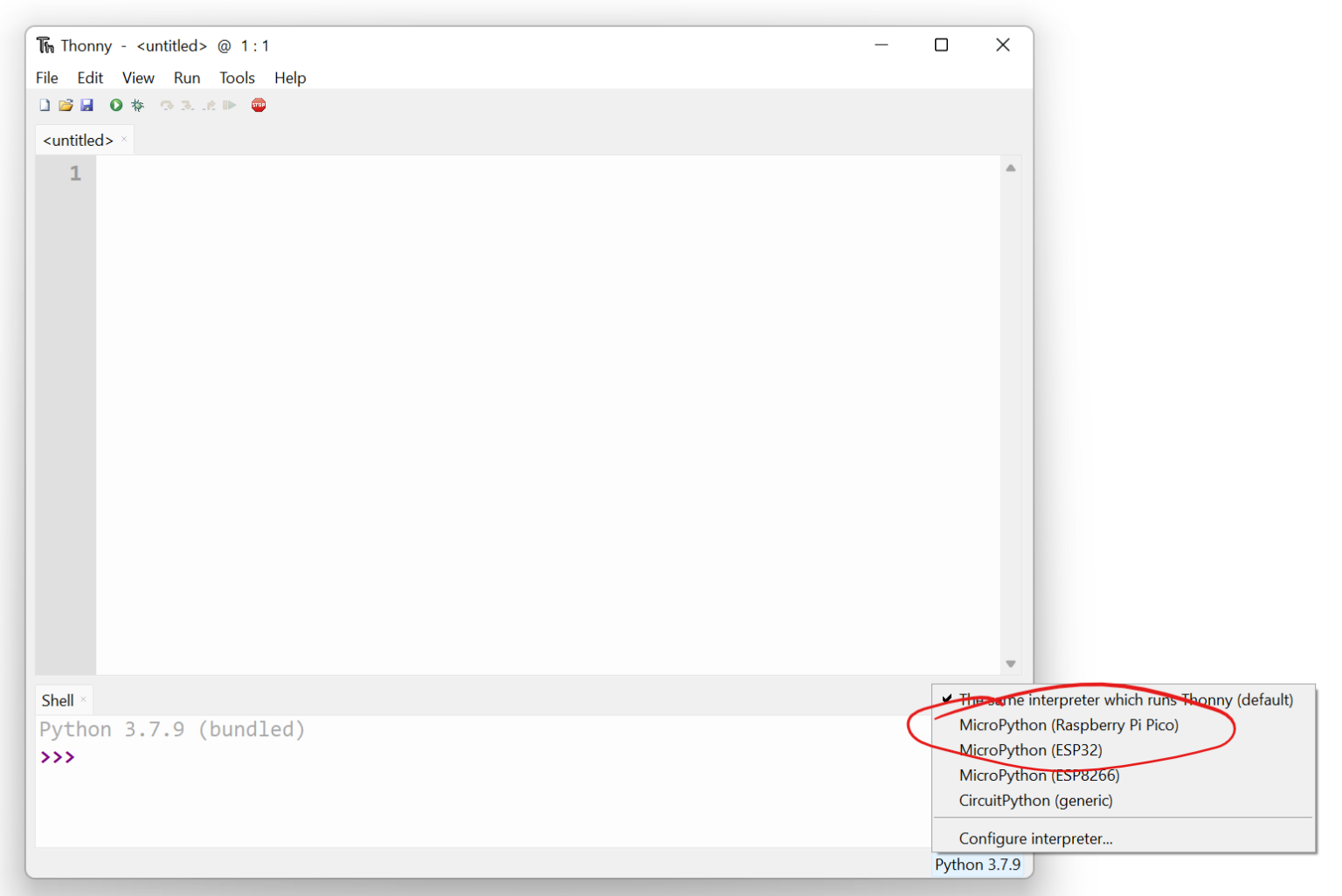Save the current script
Image resolution: width=1342 pixels, height=896 pixels.
pos(86,105)
